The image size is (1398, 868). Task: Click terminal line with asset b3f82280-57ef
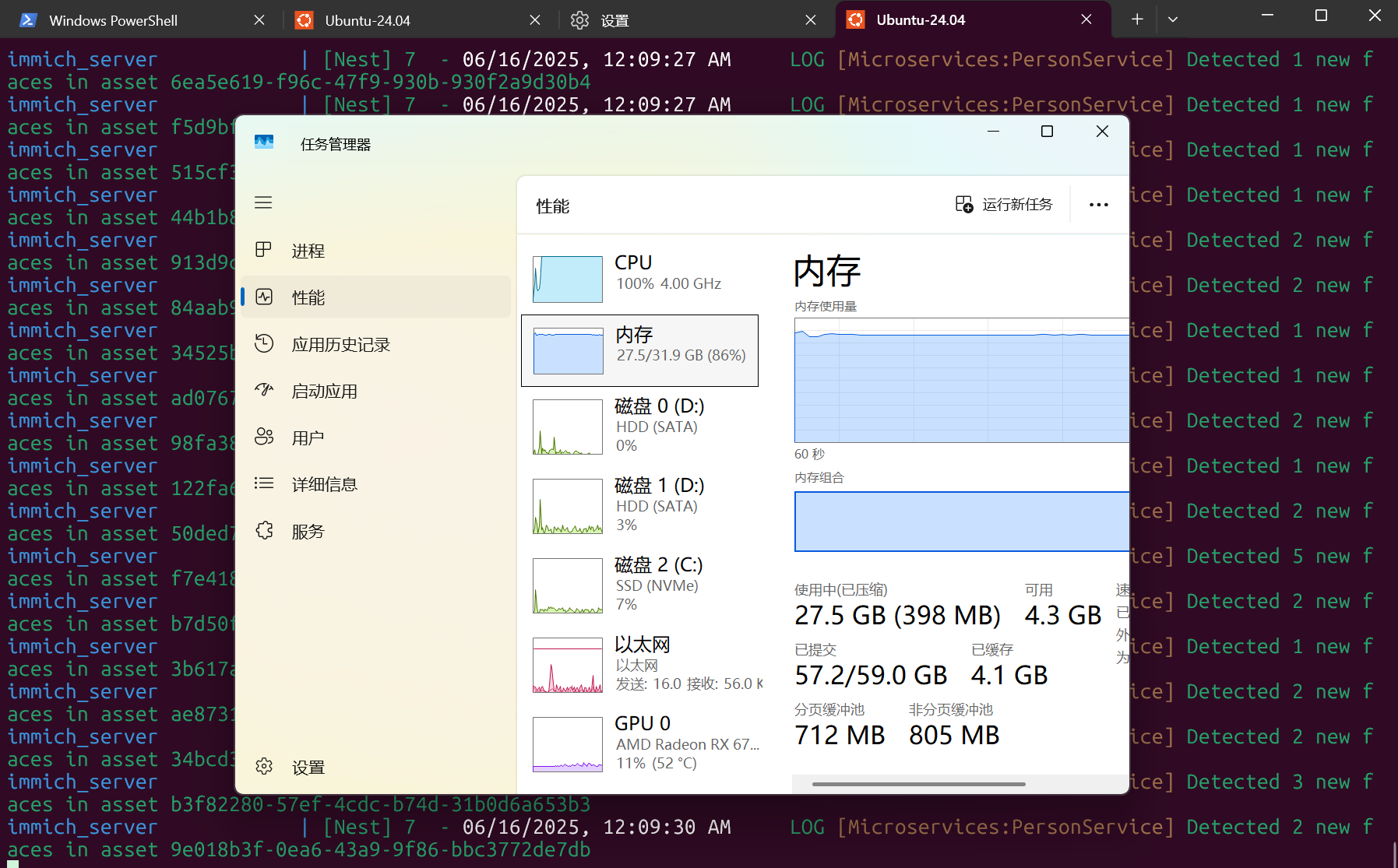(x=299, y=804)
